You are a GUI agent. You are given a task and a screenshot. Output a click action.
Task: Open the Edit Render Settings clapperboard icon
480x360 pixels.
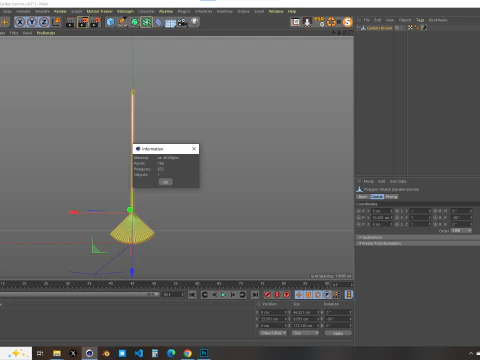point(95,22)
